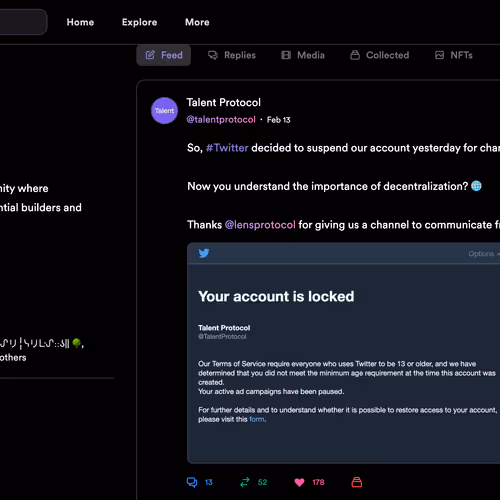Click the Replies tab chat icon
Image resolution: width=500 pixels, height=500 pixels.
click(213, 55)
